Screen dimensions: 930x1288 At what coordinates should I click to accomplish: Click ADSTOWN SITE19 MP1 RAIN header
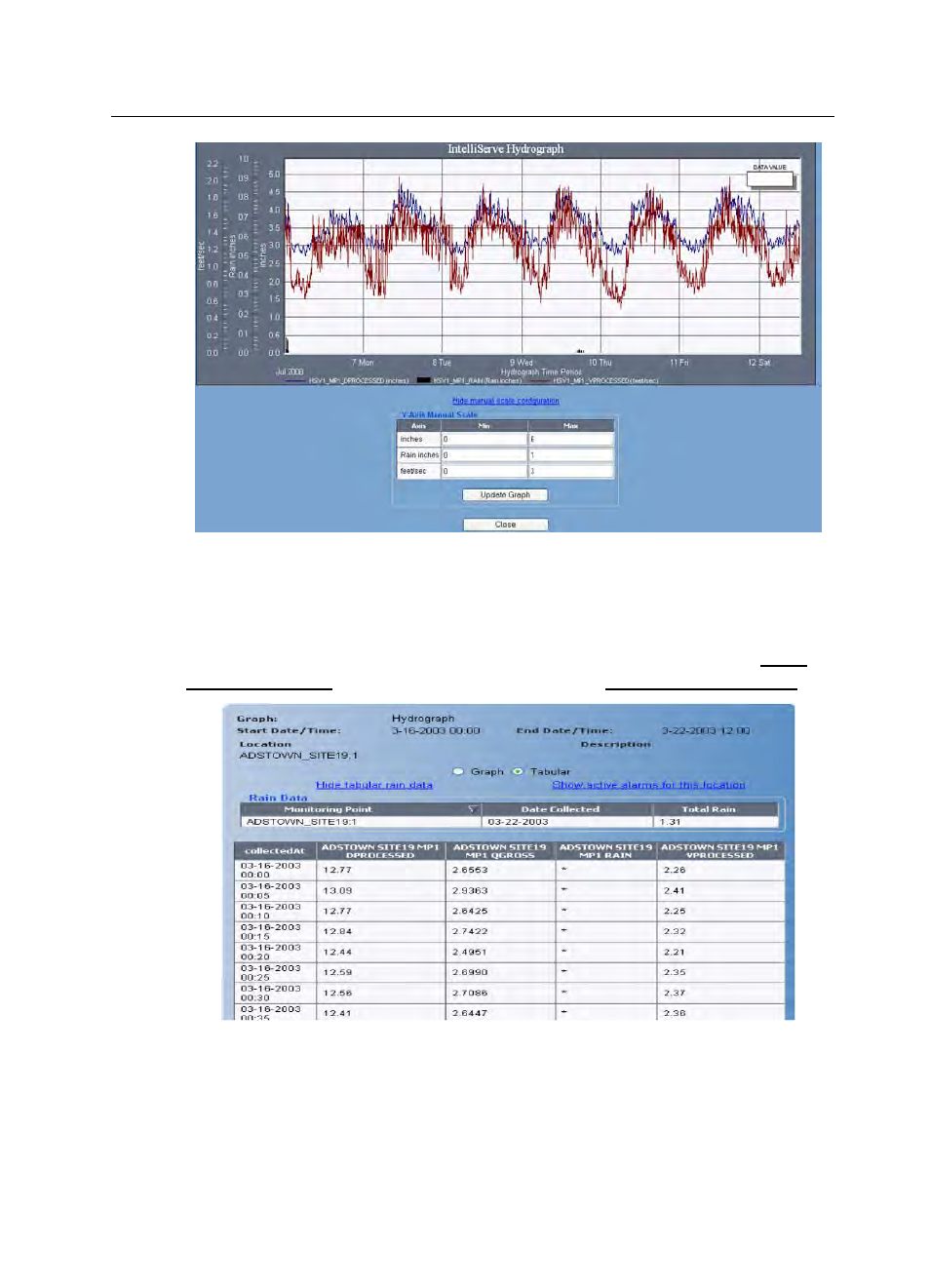tap(605, 851)
